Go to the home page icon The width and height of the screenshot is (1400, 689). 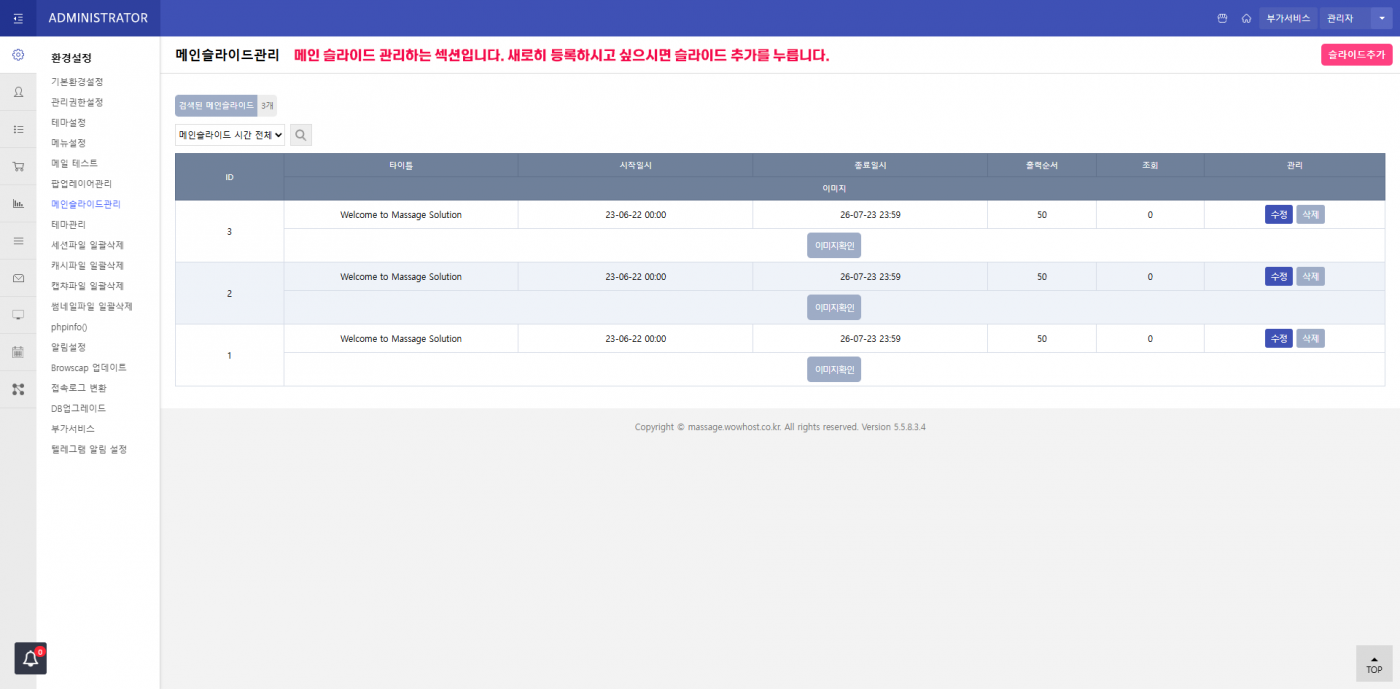coord(1246,18)
